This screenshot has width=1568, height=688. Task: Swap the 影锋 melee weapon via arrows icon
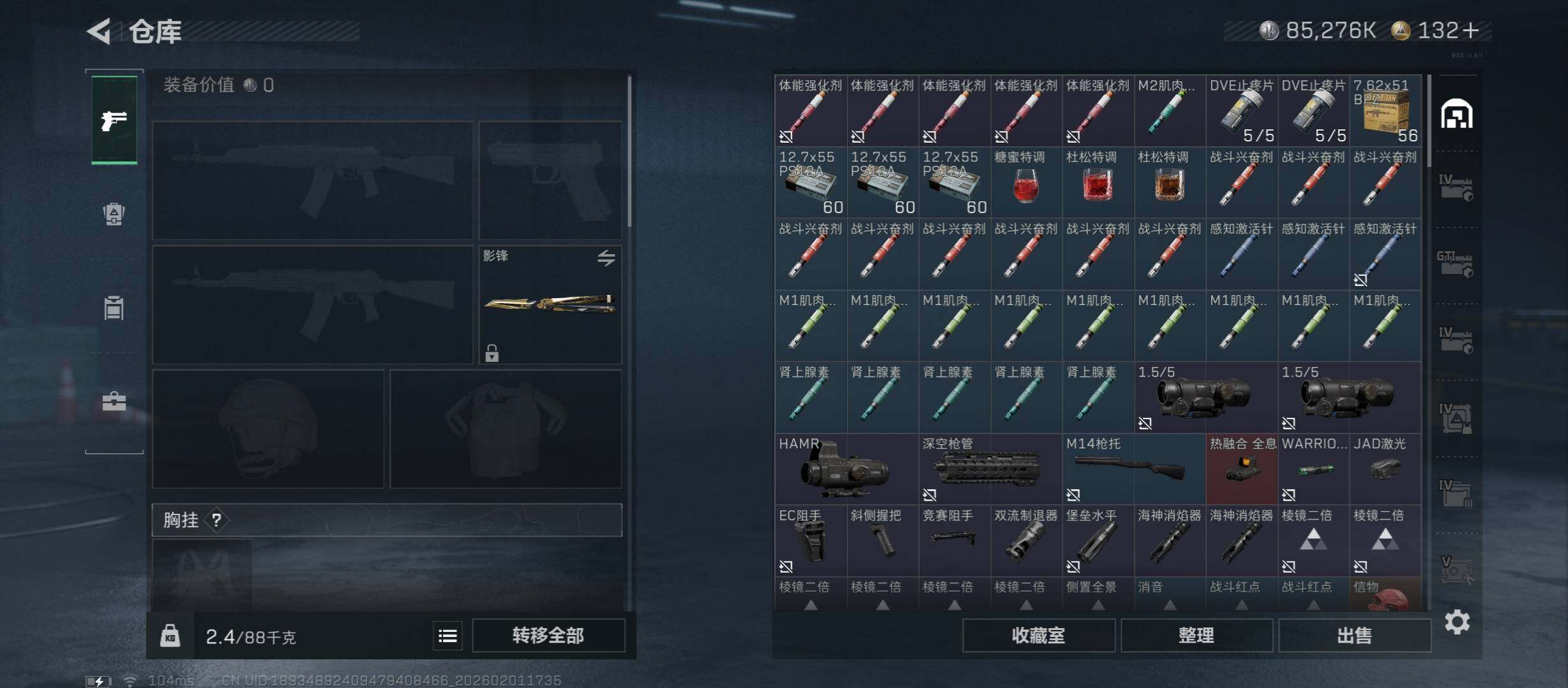pos(606,258)
